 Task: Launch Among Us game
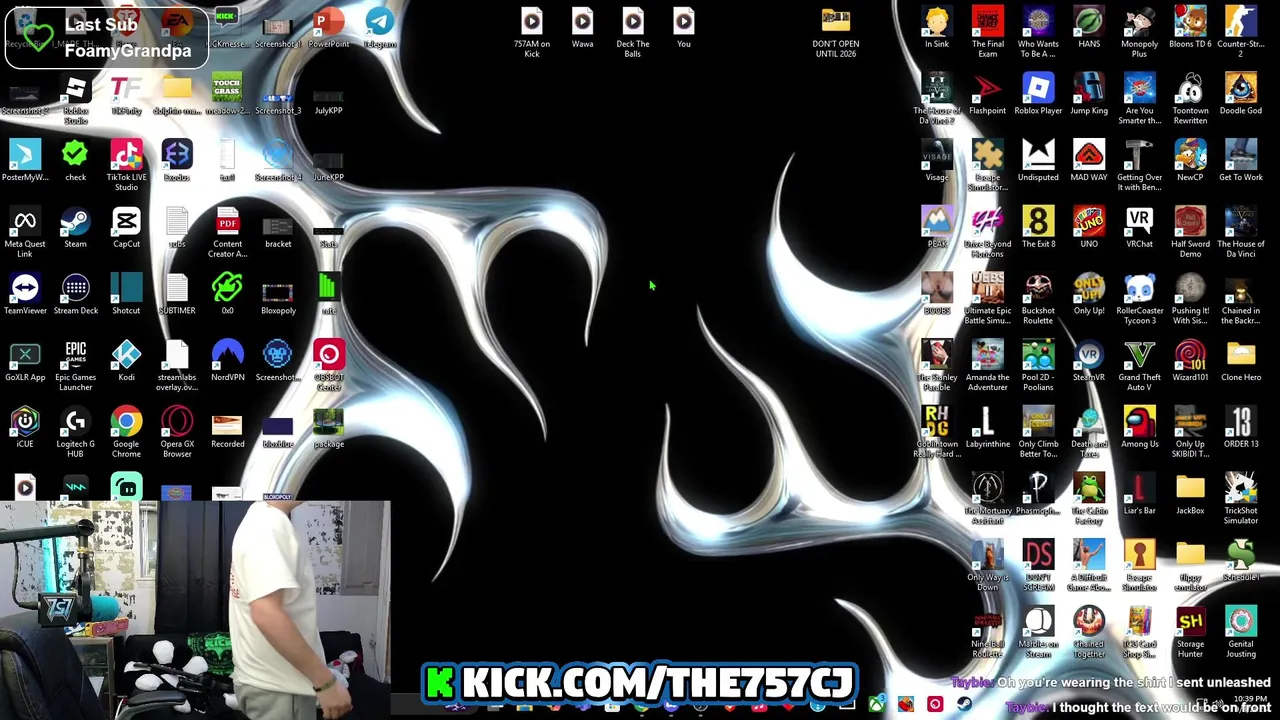[1139, 428]
